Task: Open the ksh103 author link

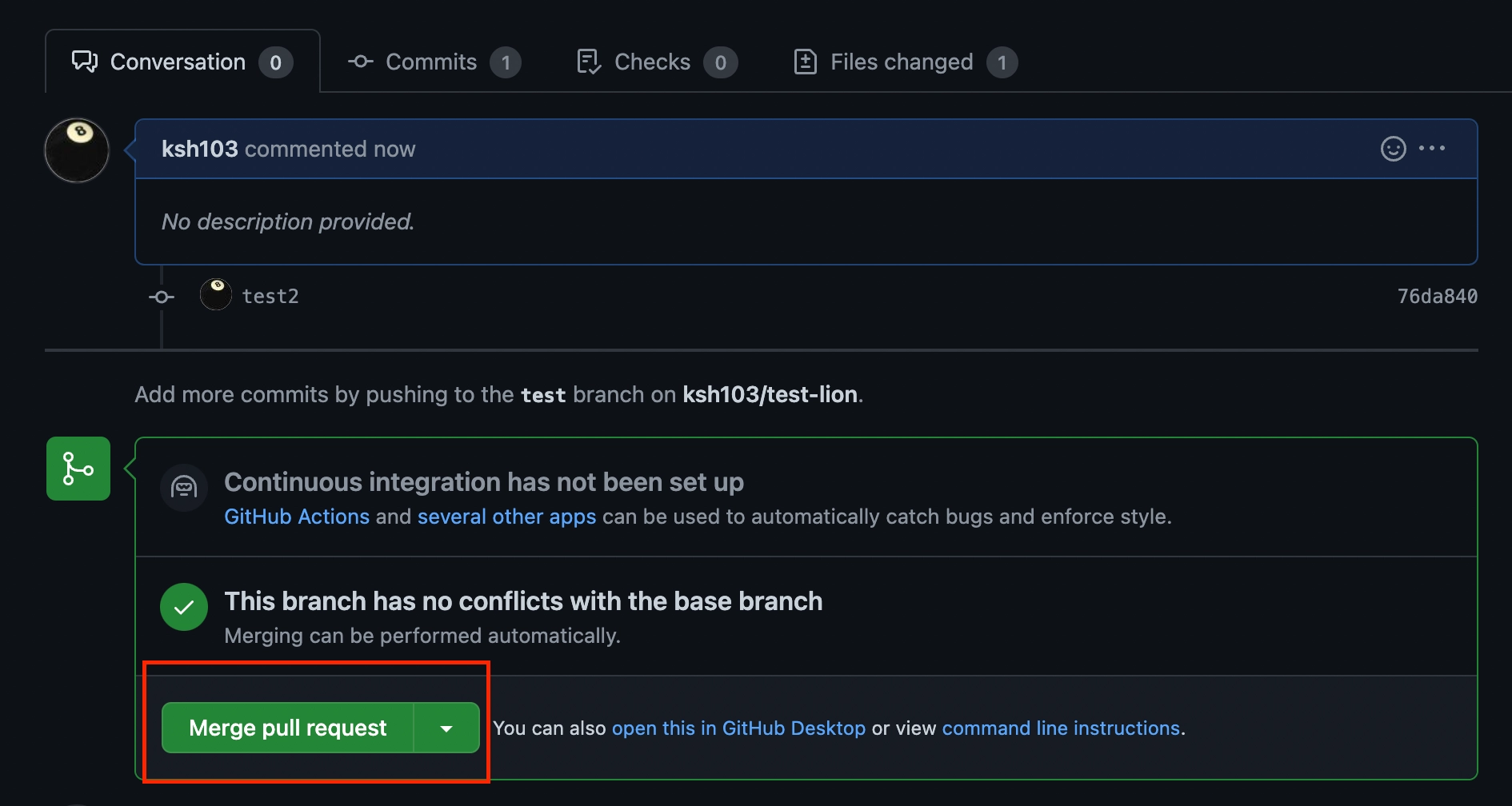Action: click(x=199, y=149)
